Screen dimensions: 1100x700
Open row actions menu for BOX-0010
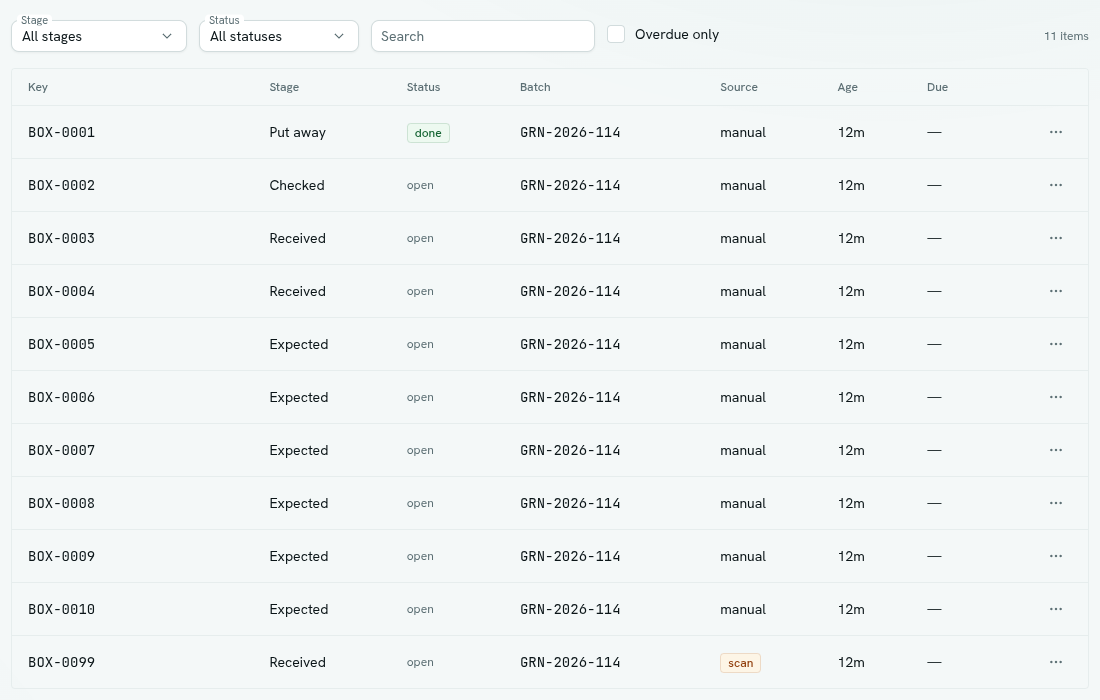(1055, 609)
